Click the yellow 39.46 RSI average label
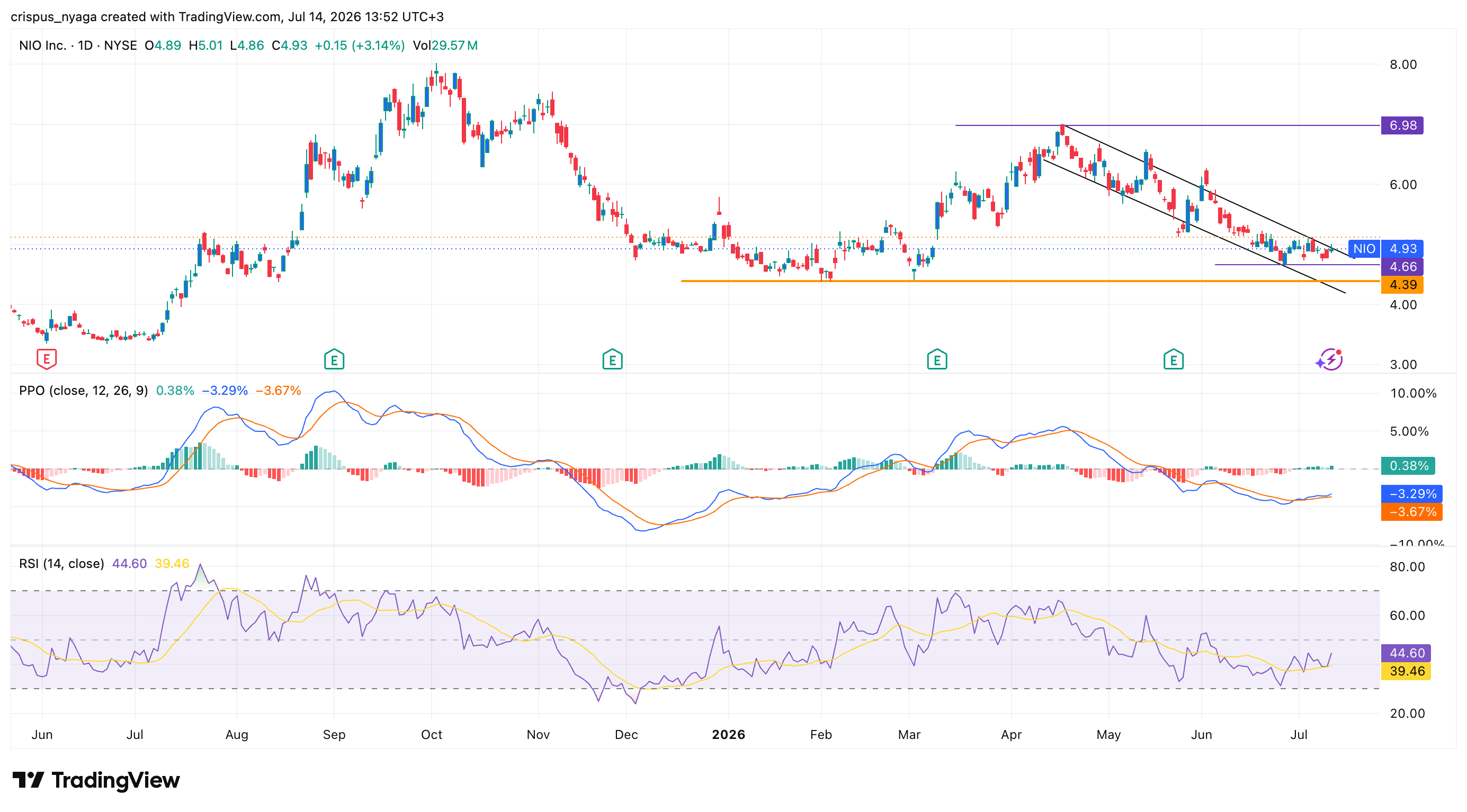 (1406, 671)
